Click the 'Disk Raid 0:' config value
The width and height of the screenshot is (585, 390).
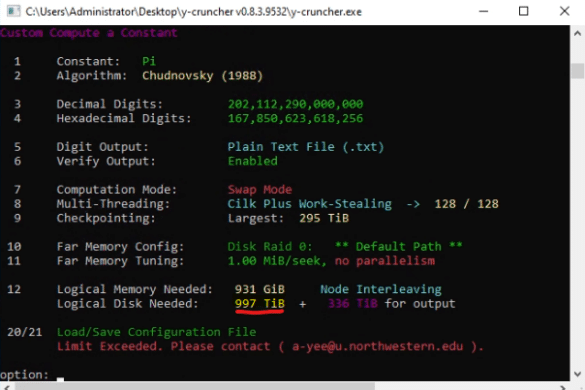coord(270,247)
